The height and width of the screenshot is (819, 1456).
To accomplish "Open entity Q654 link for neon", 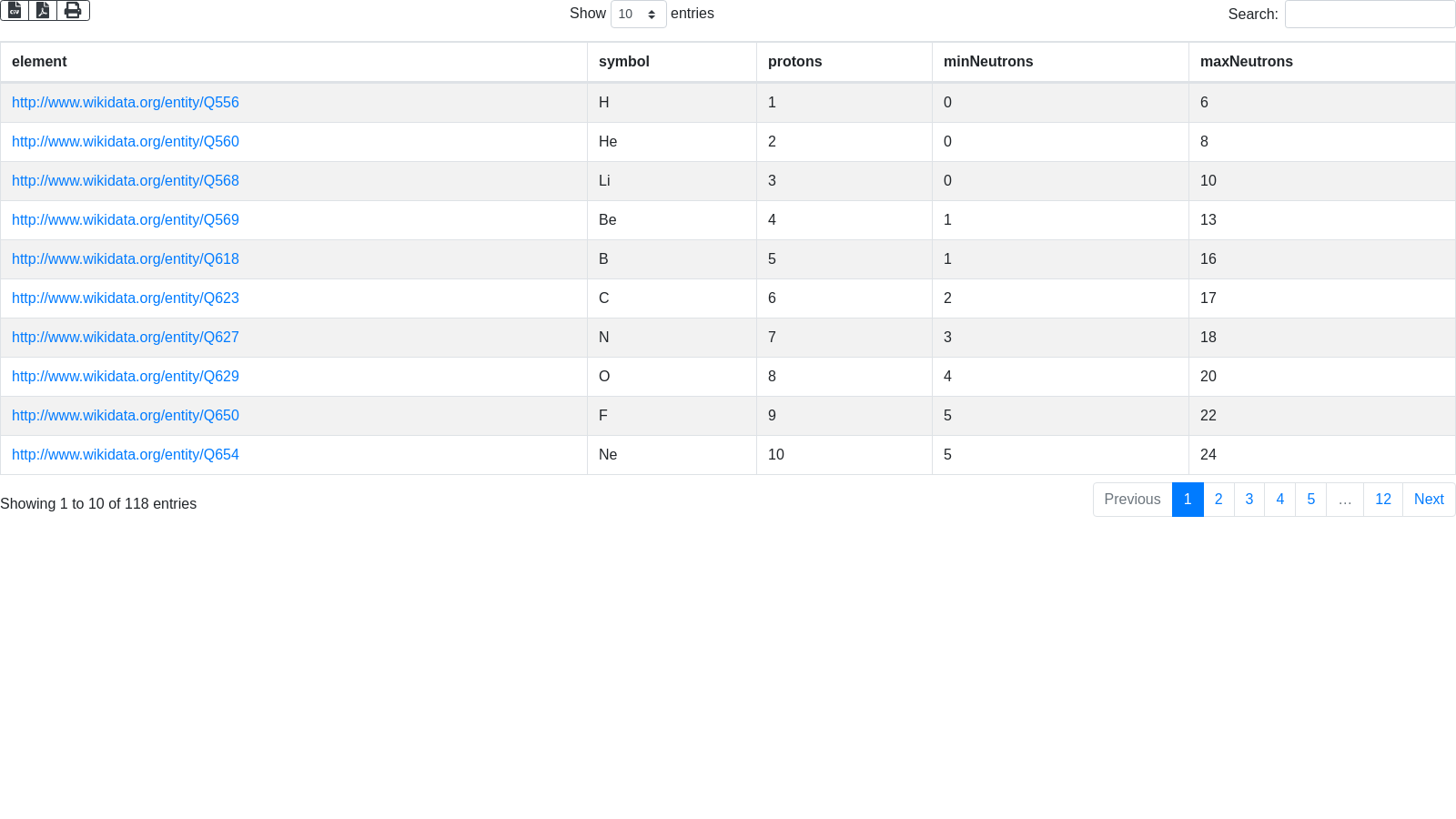I will [126, 455].
